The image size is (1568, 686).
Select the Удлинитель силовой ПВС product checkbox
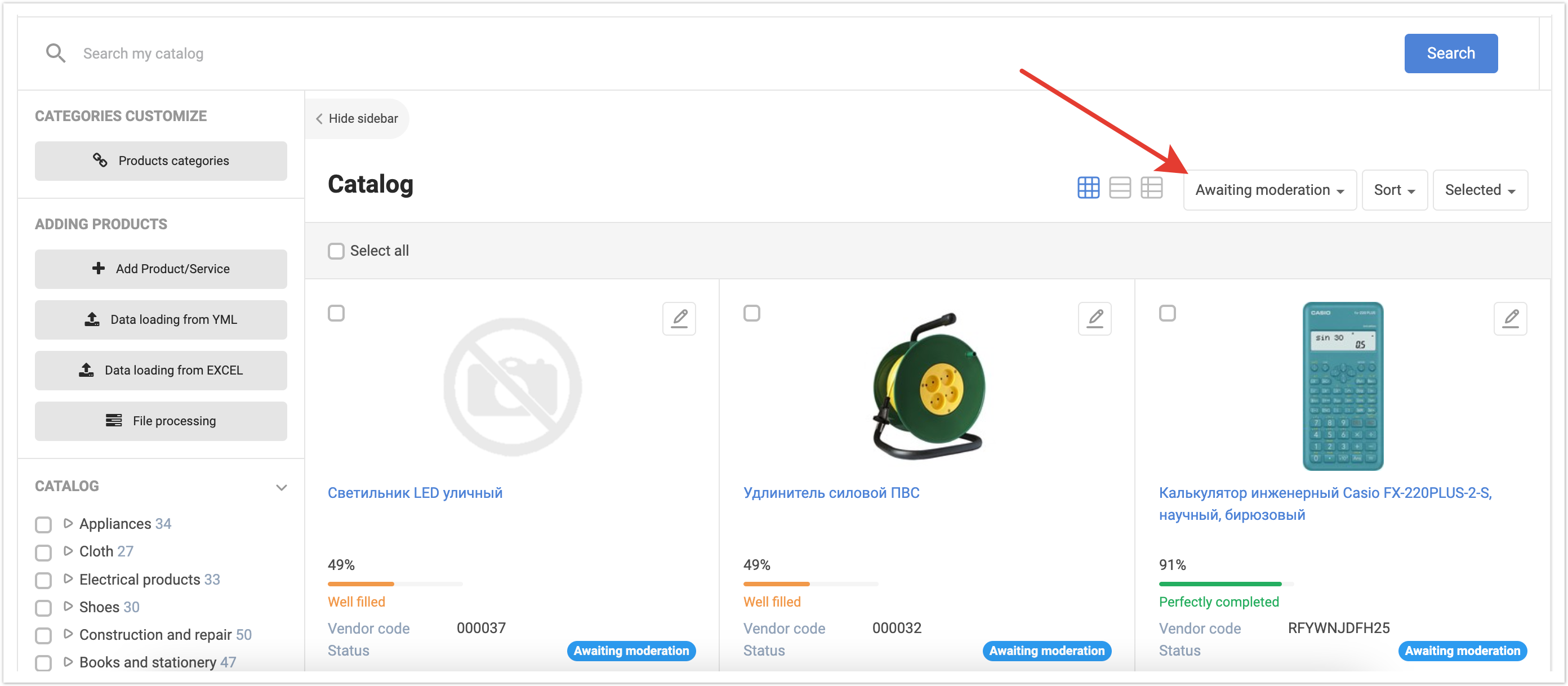752,314
